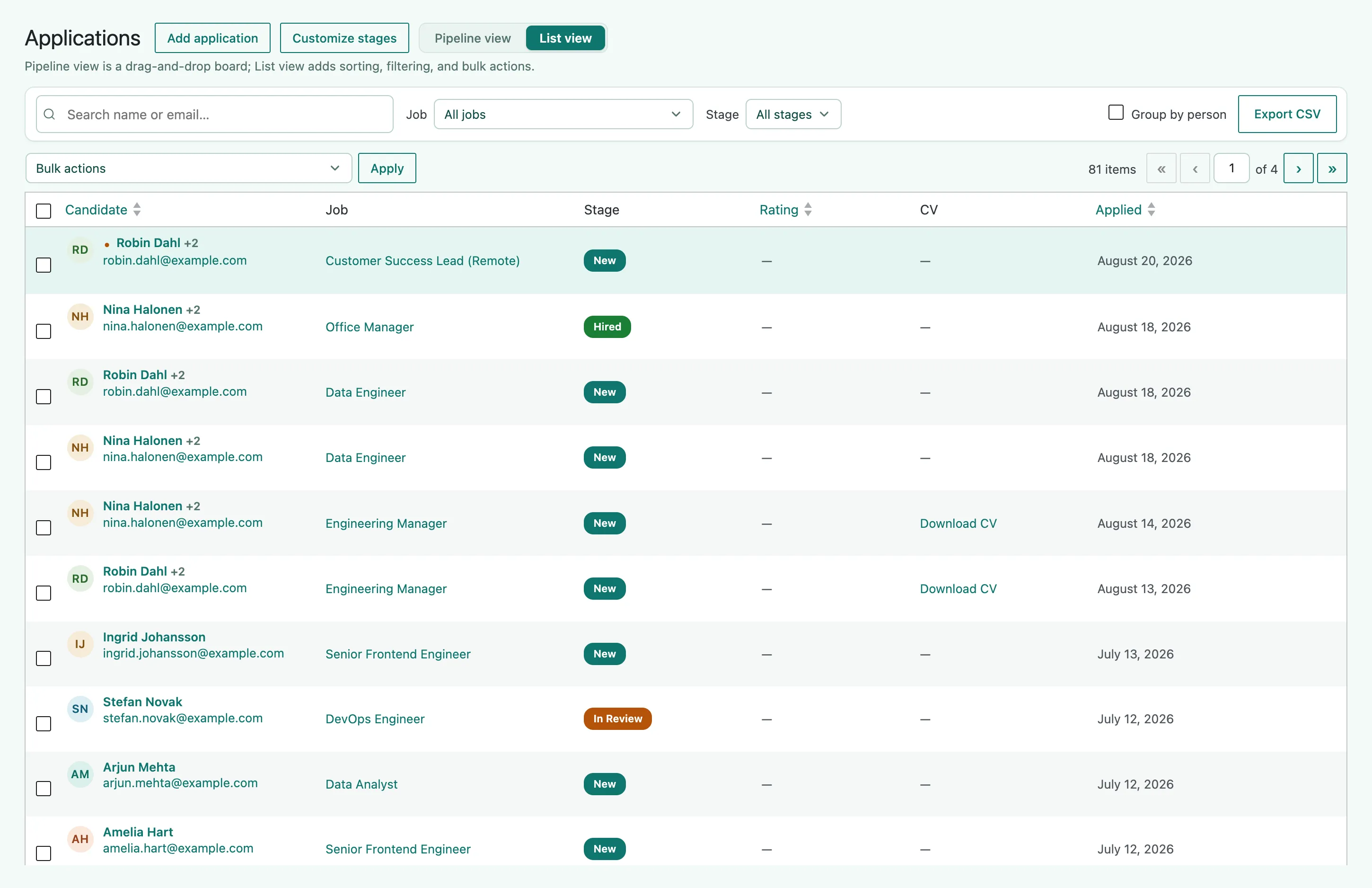Open Customize stages

[344, 38]
